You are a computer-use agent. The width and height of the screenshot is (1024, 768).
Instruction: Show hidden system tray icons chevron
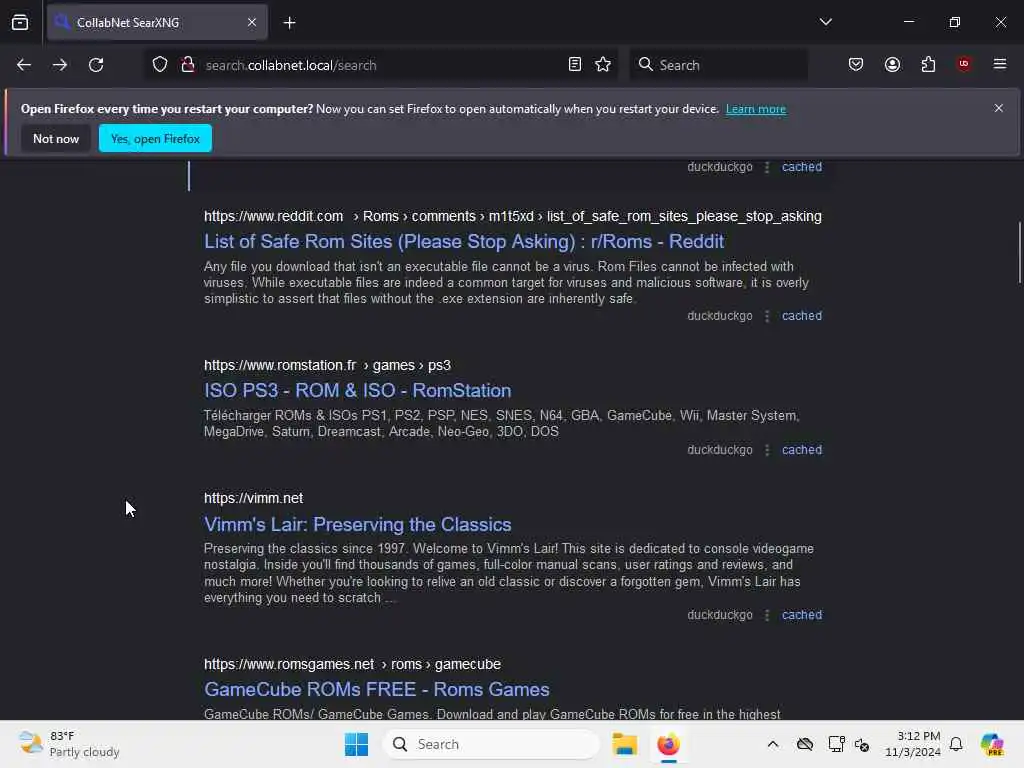pyautogui.click(x=773, y=744)
